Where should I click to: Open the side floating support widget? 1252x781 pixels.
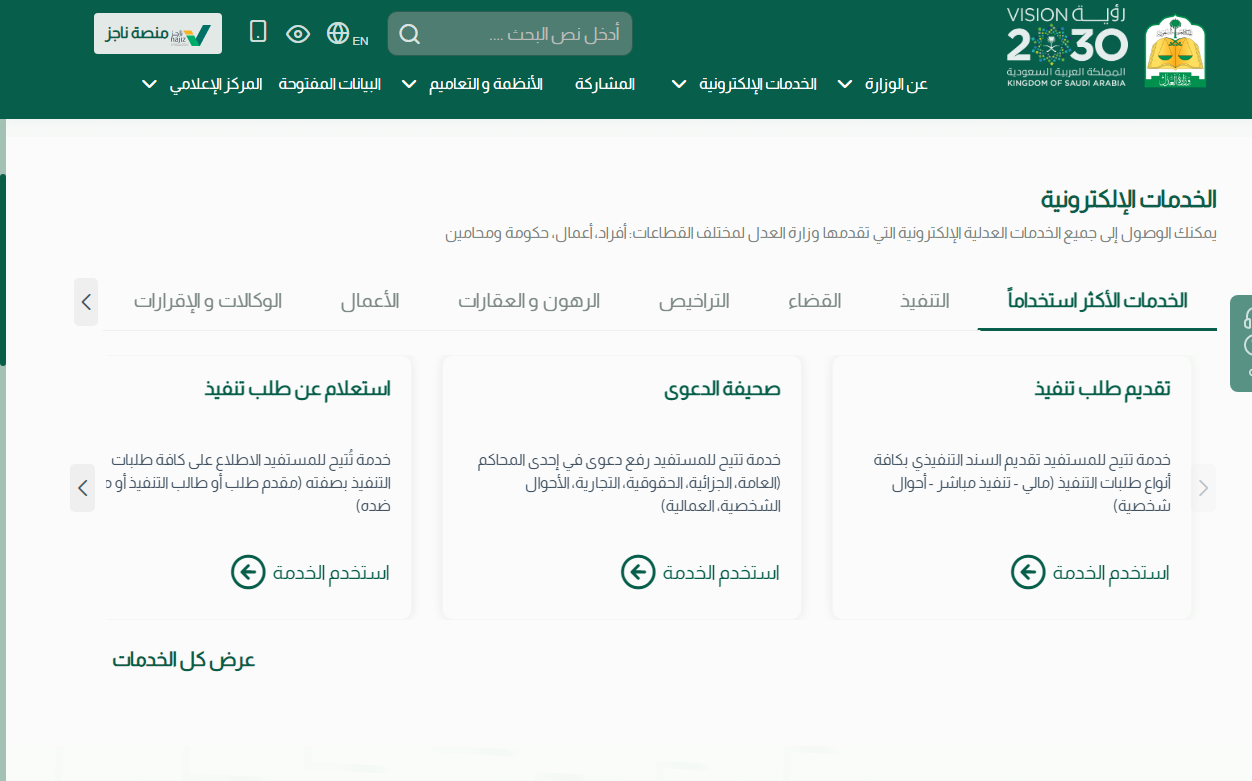point(1242,343)
